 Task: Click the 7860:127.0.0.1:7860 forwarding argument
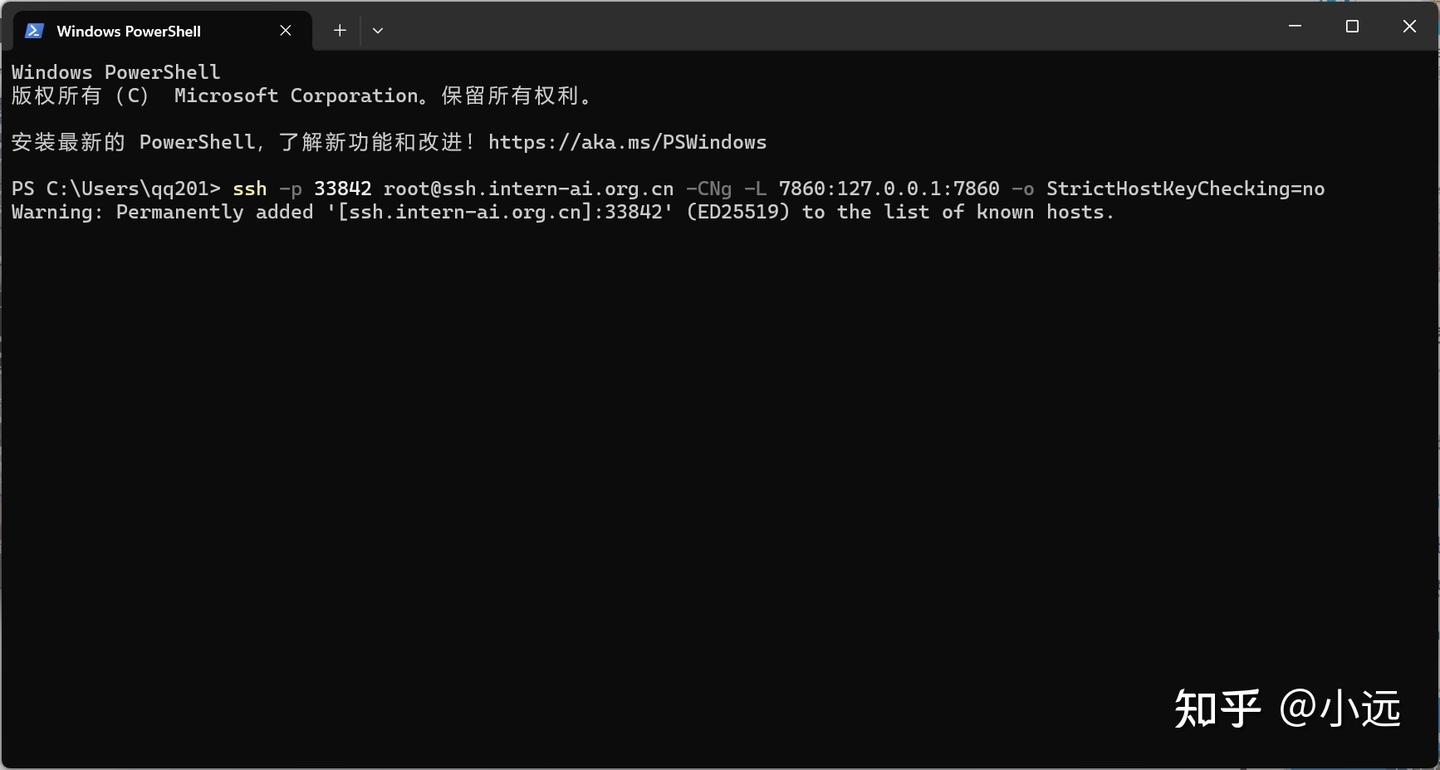(x=888, y=188)
